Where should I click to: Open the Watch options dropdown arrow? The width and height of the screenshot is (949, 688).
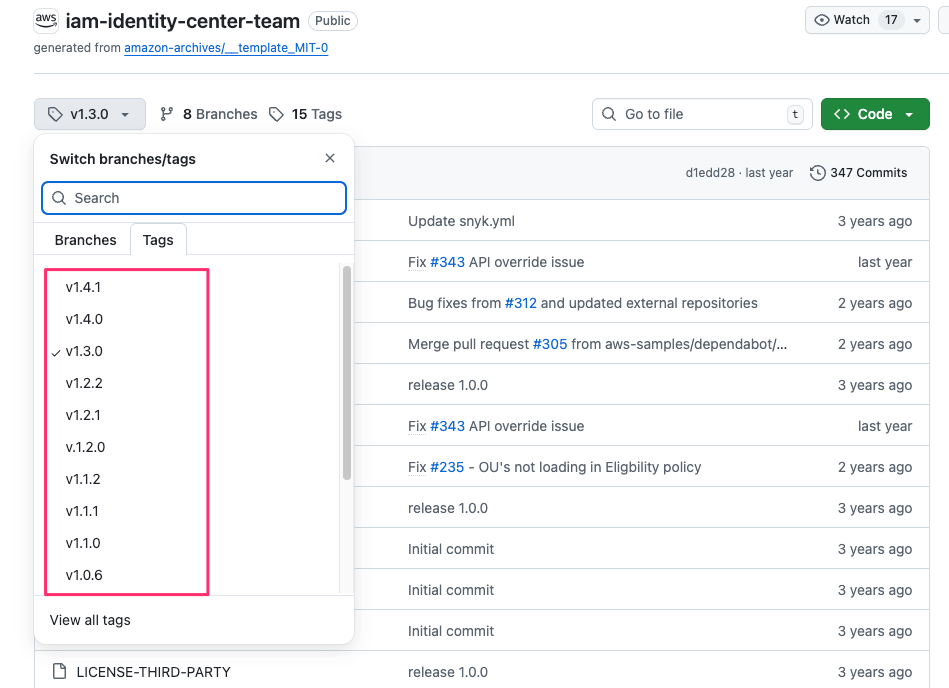coord(917,20)
